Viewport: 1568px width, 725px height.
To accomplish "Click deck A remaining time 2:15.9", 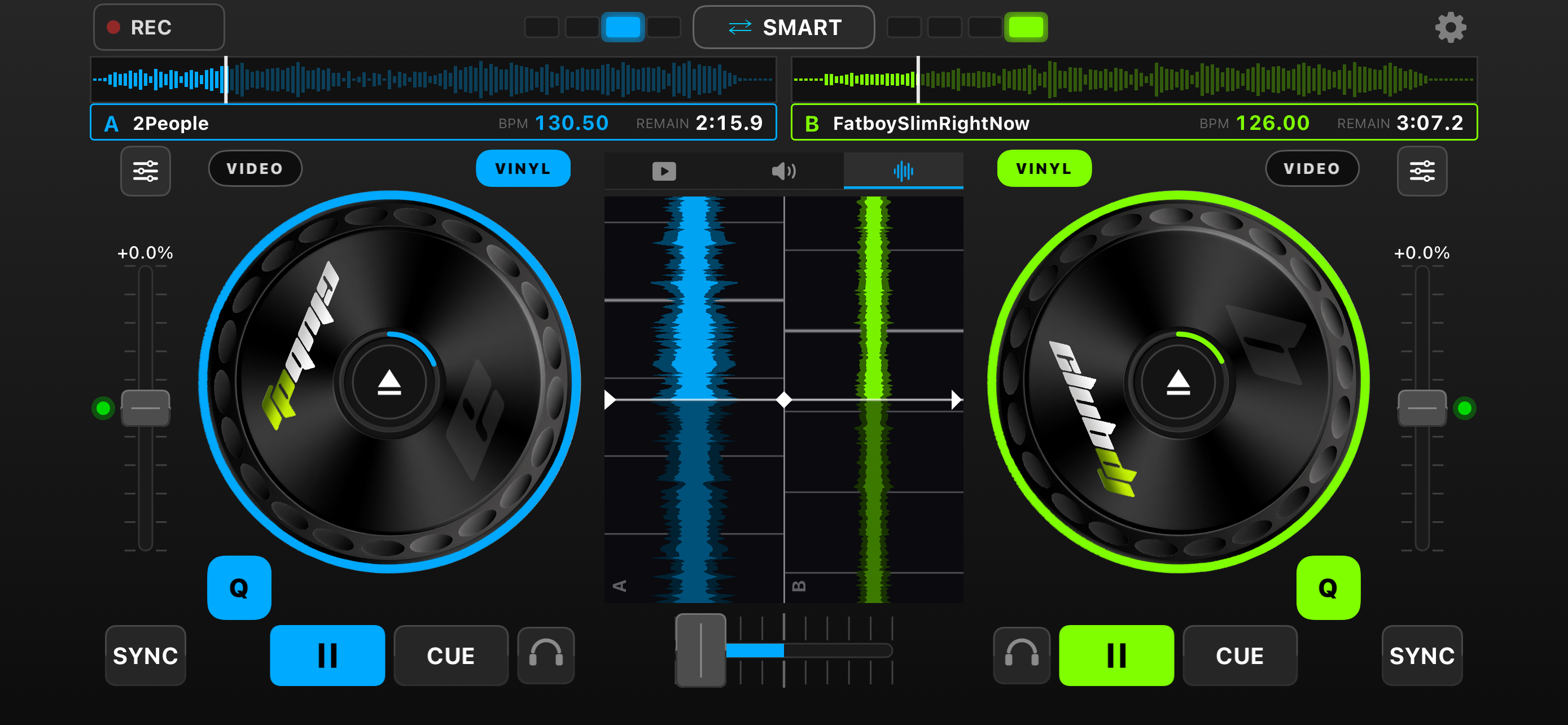I will point(729,123).
